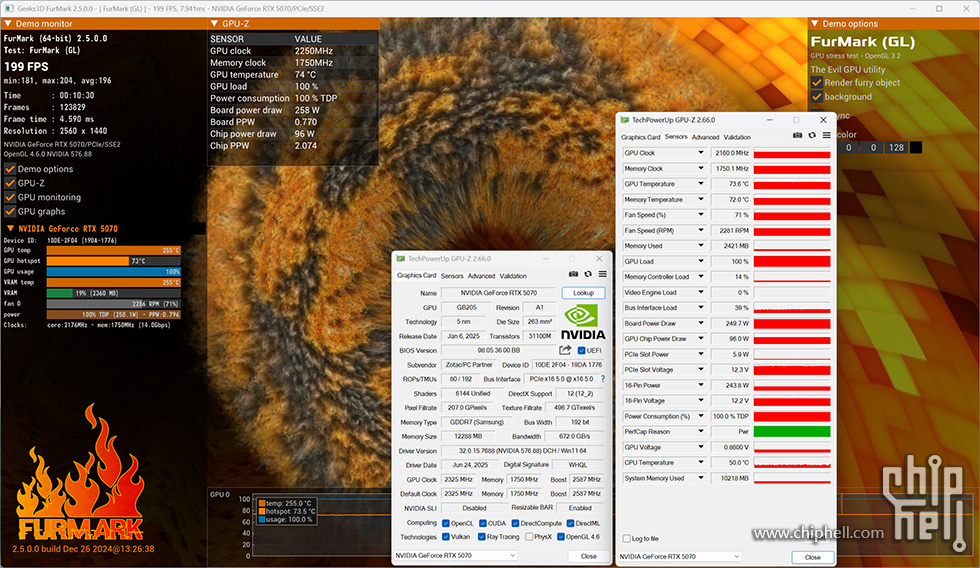The image size is (980, 568).
Task: Click the BIOS export share icon
Action: click(x=565, y=350)
